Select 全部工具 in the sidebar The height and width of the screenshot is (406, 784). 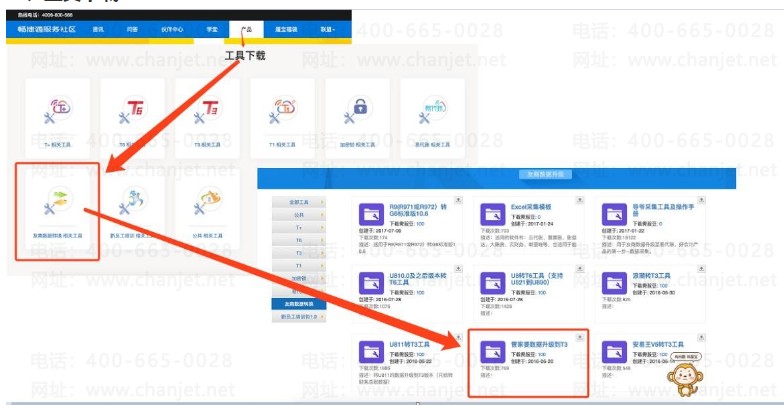tap(298, 202)
